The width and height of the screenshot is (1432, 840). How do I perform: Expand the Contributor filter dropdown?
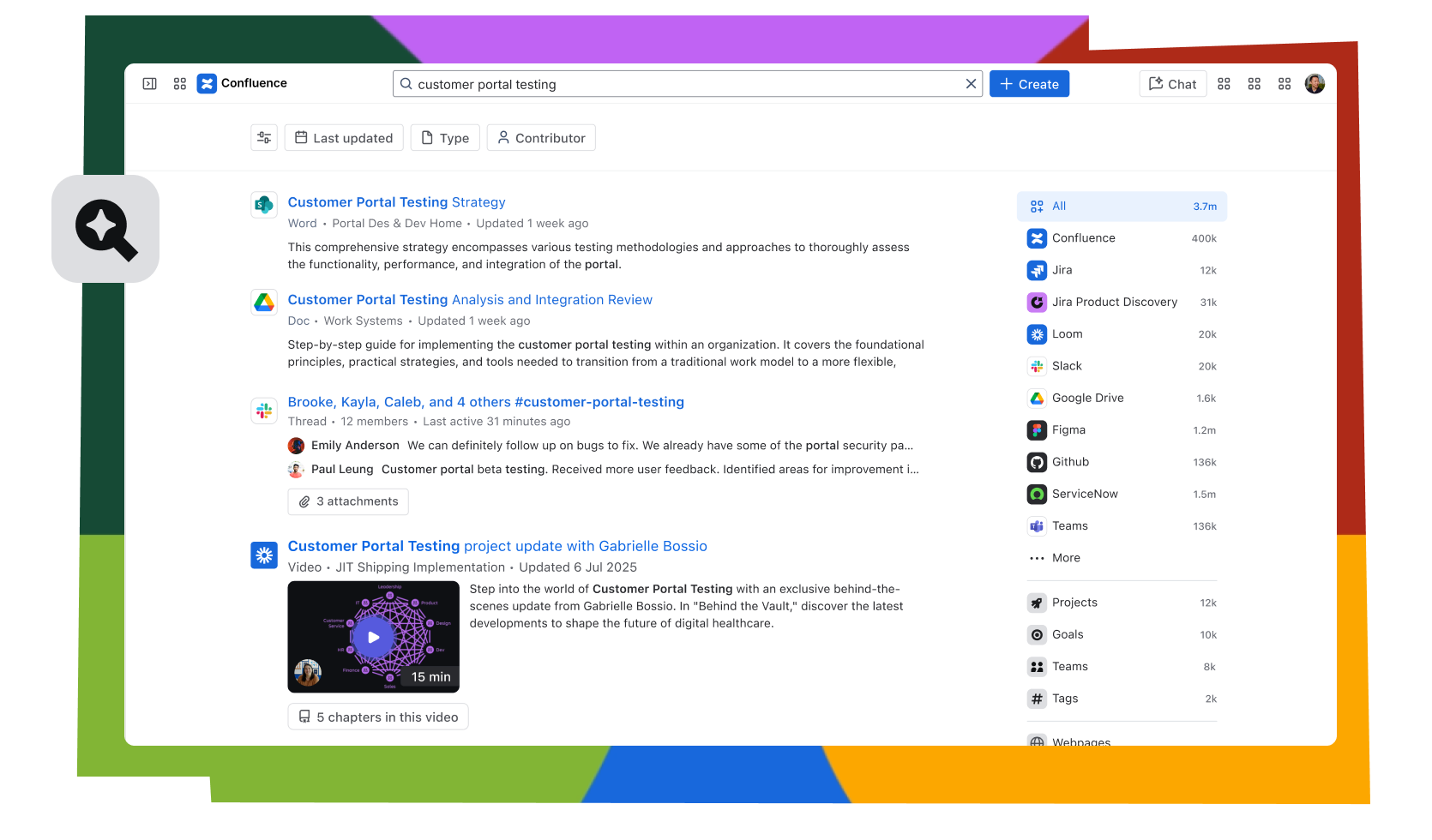[541, 138]
